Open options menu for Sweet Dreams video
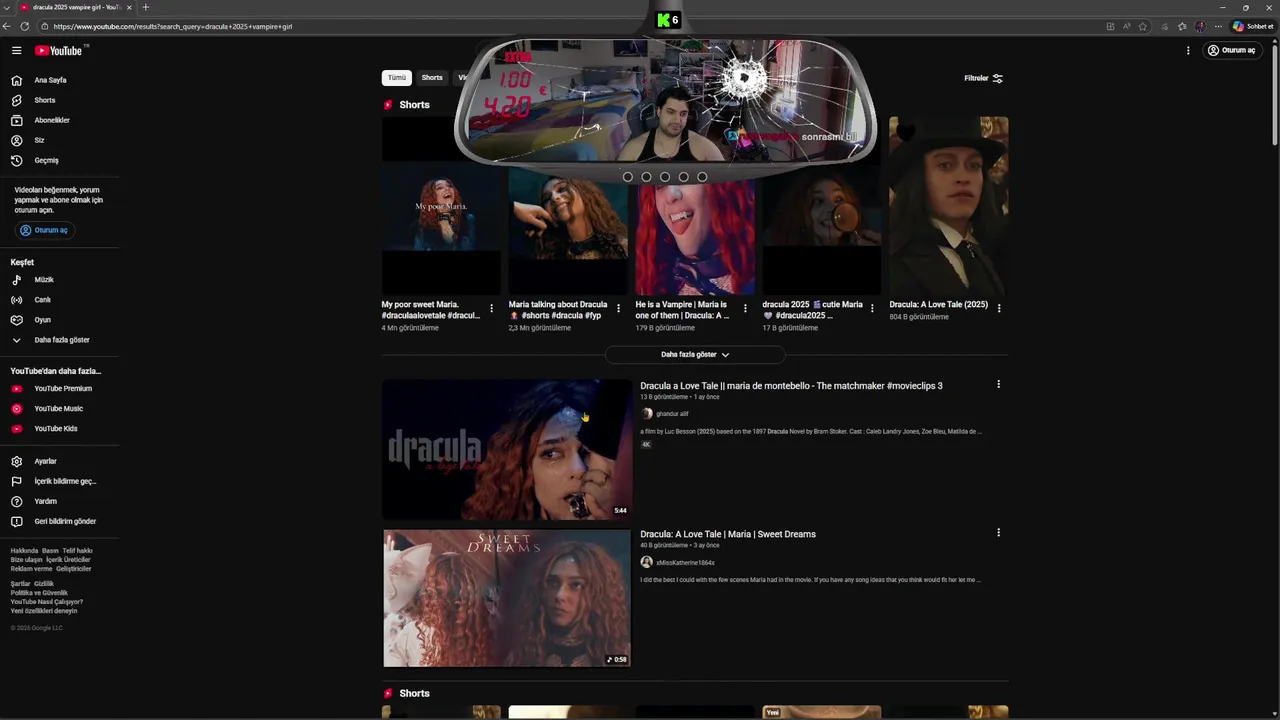The image size is (1280, 720). (x=998, y=533)
